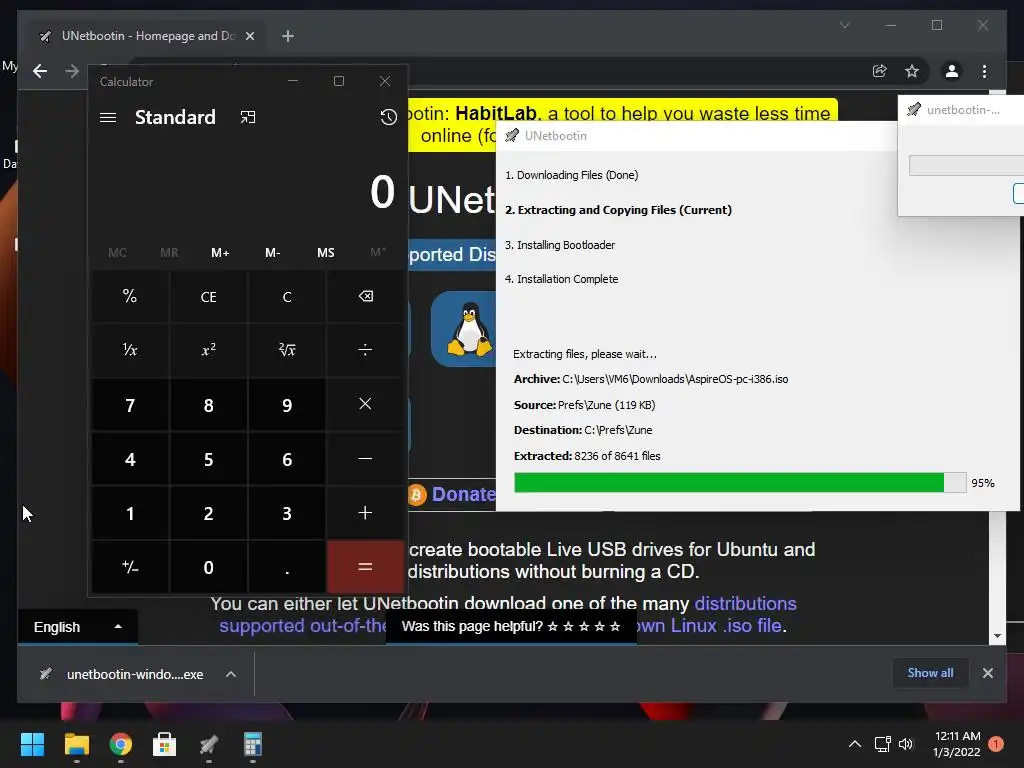This screenshot has width=1024, height=768.
Task: Click the plus operator key
Action: point(365,513)
